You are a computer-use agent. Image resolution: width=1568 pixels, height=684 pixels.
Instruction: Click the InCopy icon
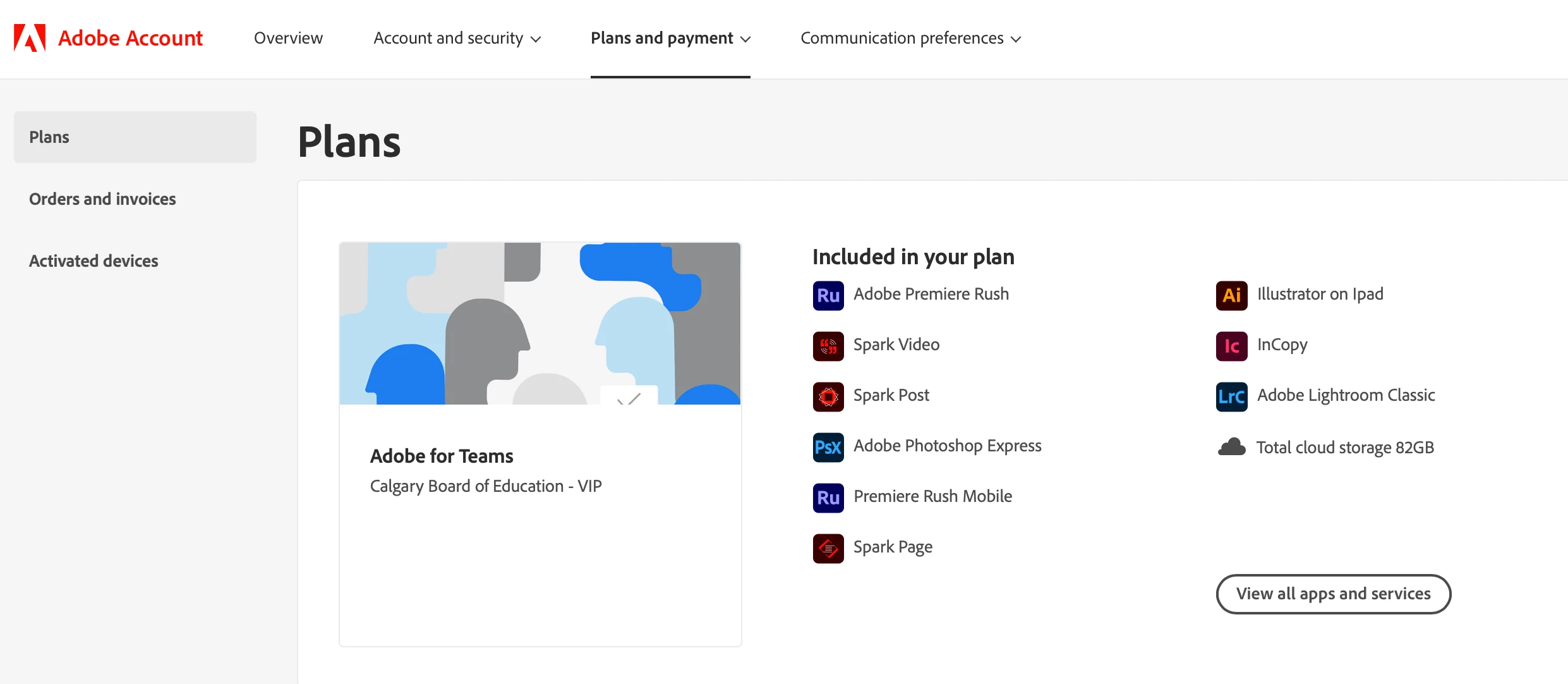tap(1231, 346)
